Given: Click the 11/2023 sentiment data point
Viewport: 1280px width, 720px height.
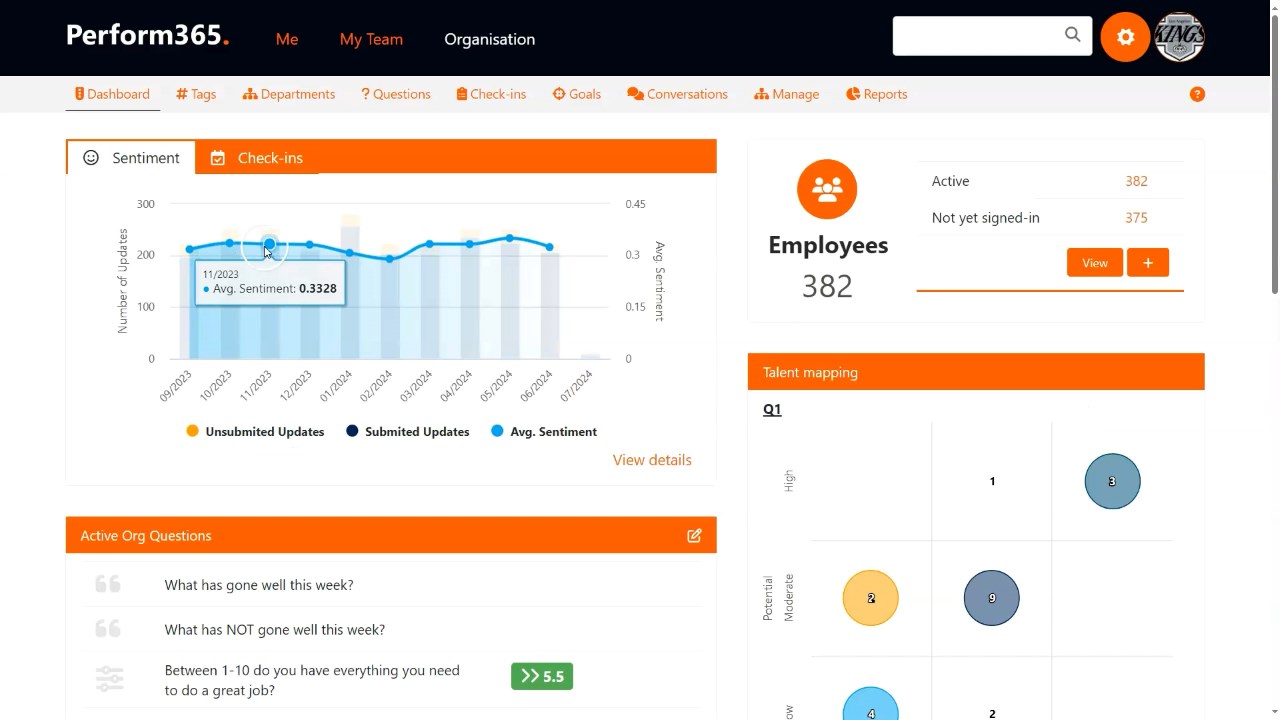Looking at the screenshot, I should 270,244.
